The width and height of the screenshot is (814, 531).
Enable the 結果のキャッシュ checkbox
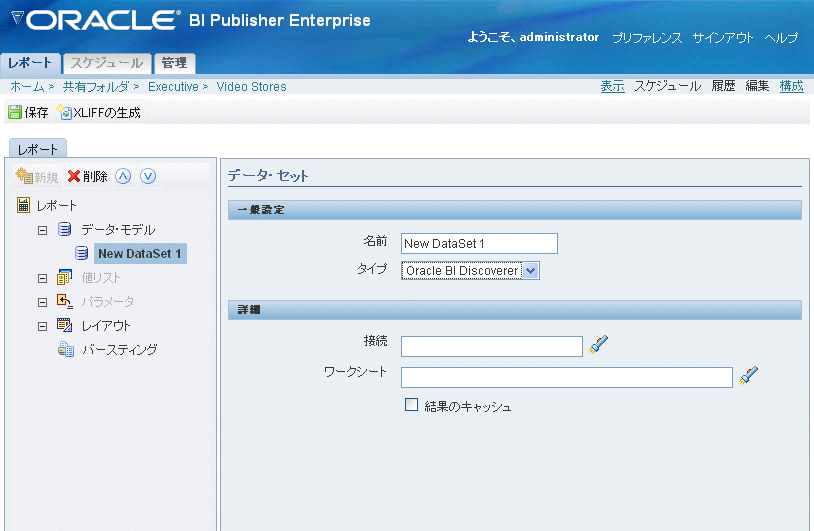411,405
